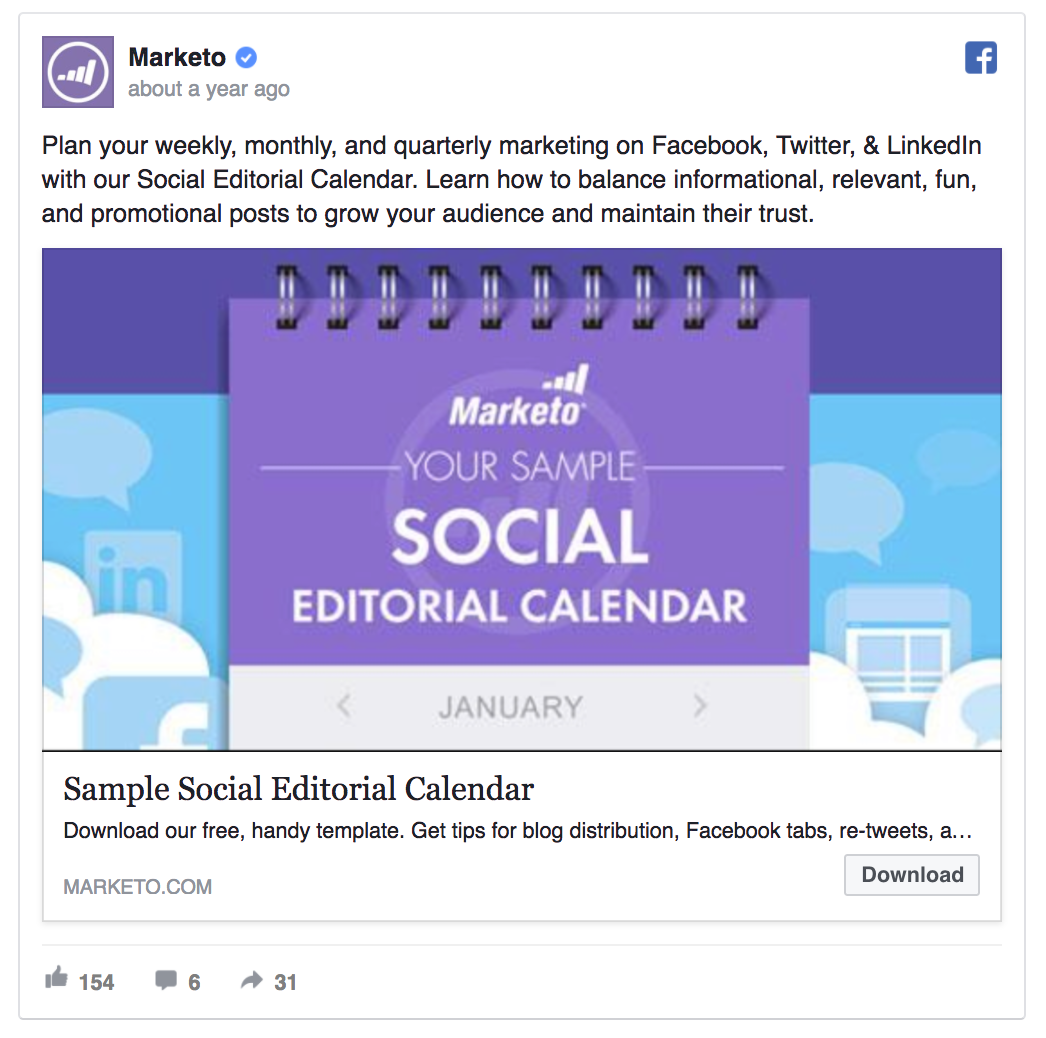Click the ad description text under the headline
This screenshot has height=1038, width=1046.
click(517, 831)
